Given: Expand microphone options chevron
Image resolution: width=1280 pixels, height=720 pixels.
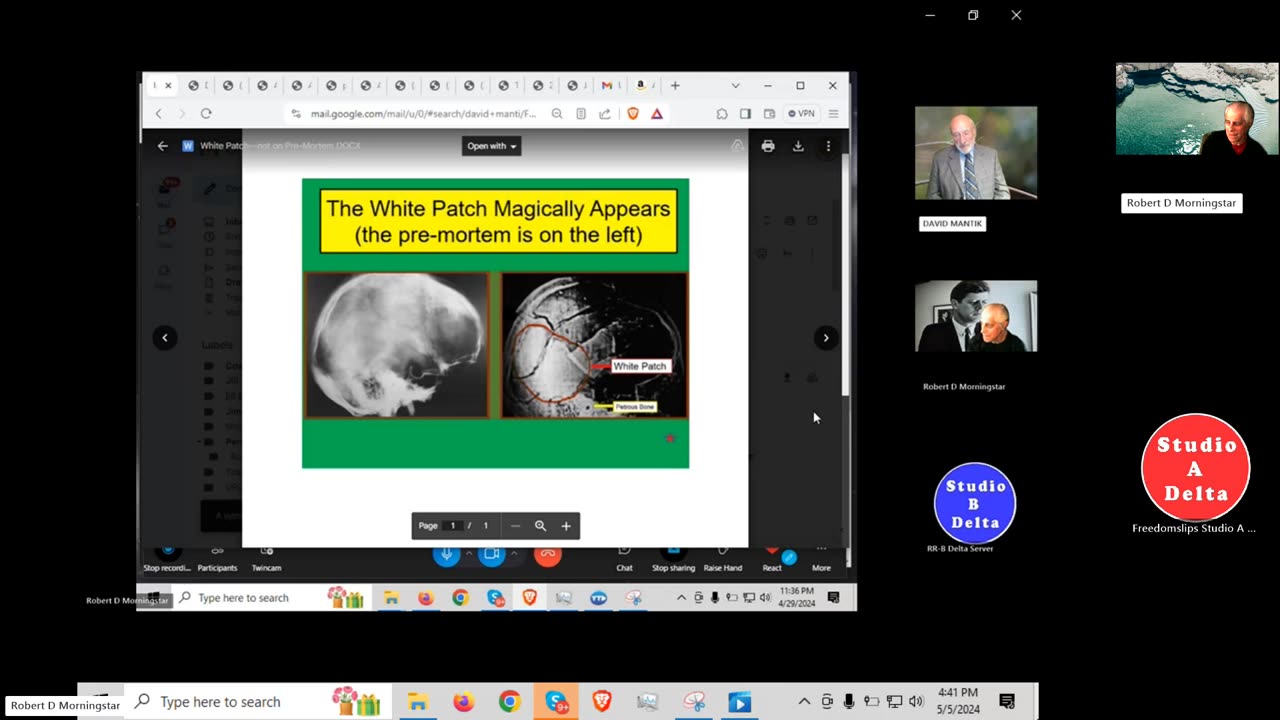Looking at the screenshot, I should (x=468, y=553).
